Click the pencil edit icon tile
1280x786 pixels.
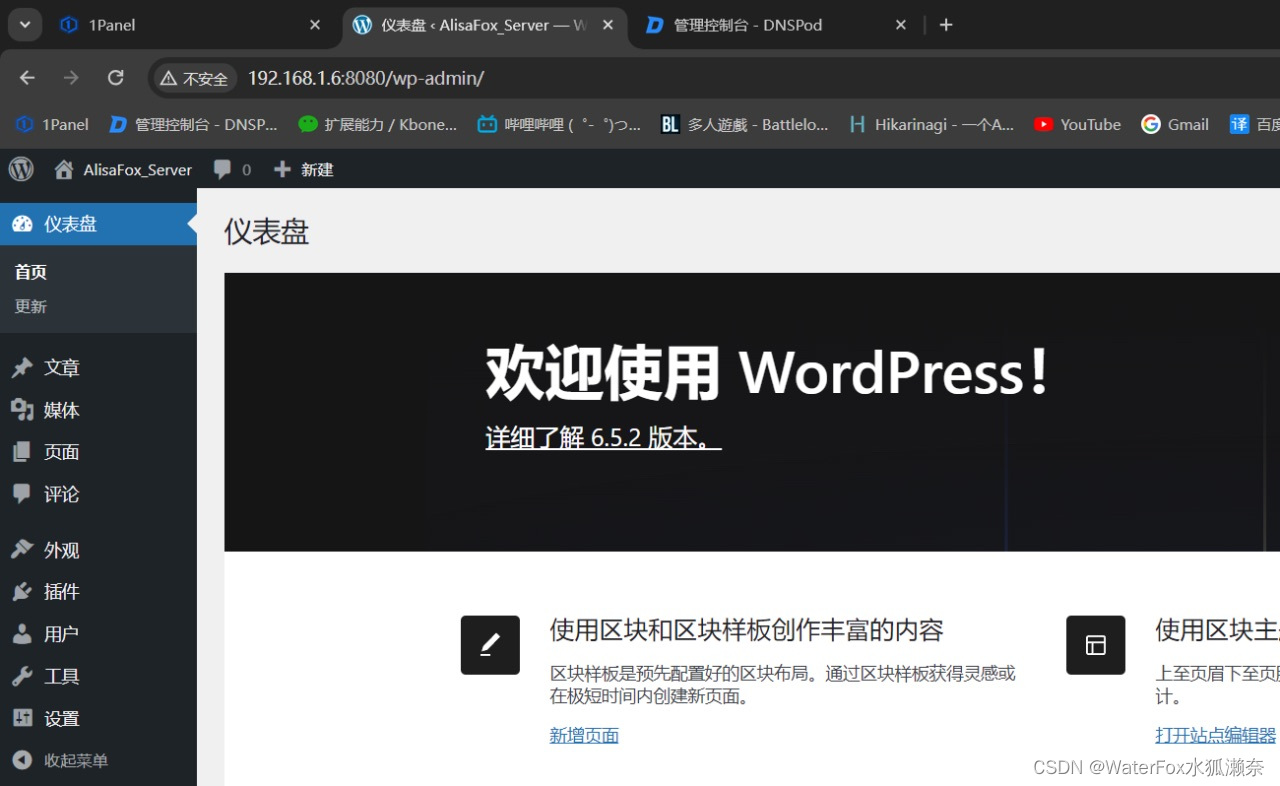[490, 645]
